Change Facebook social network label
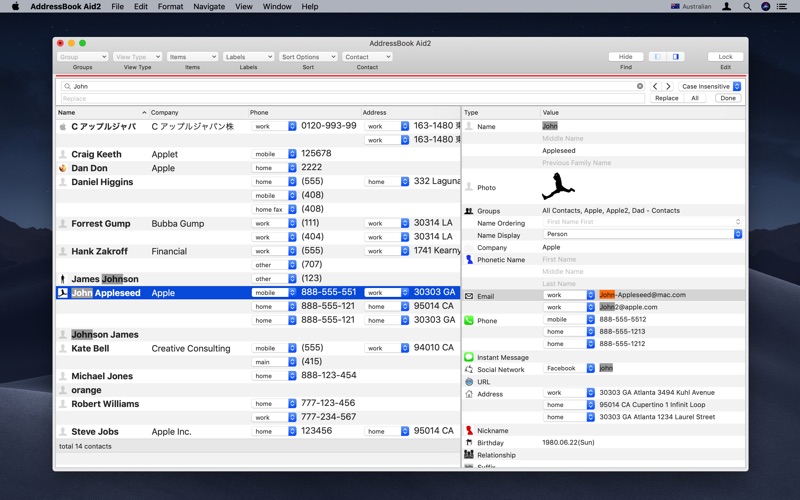 pos(569,368)
